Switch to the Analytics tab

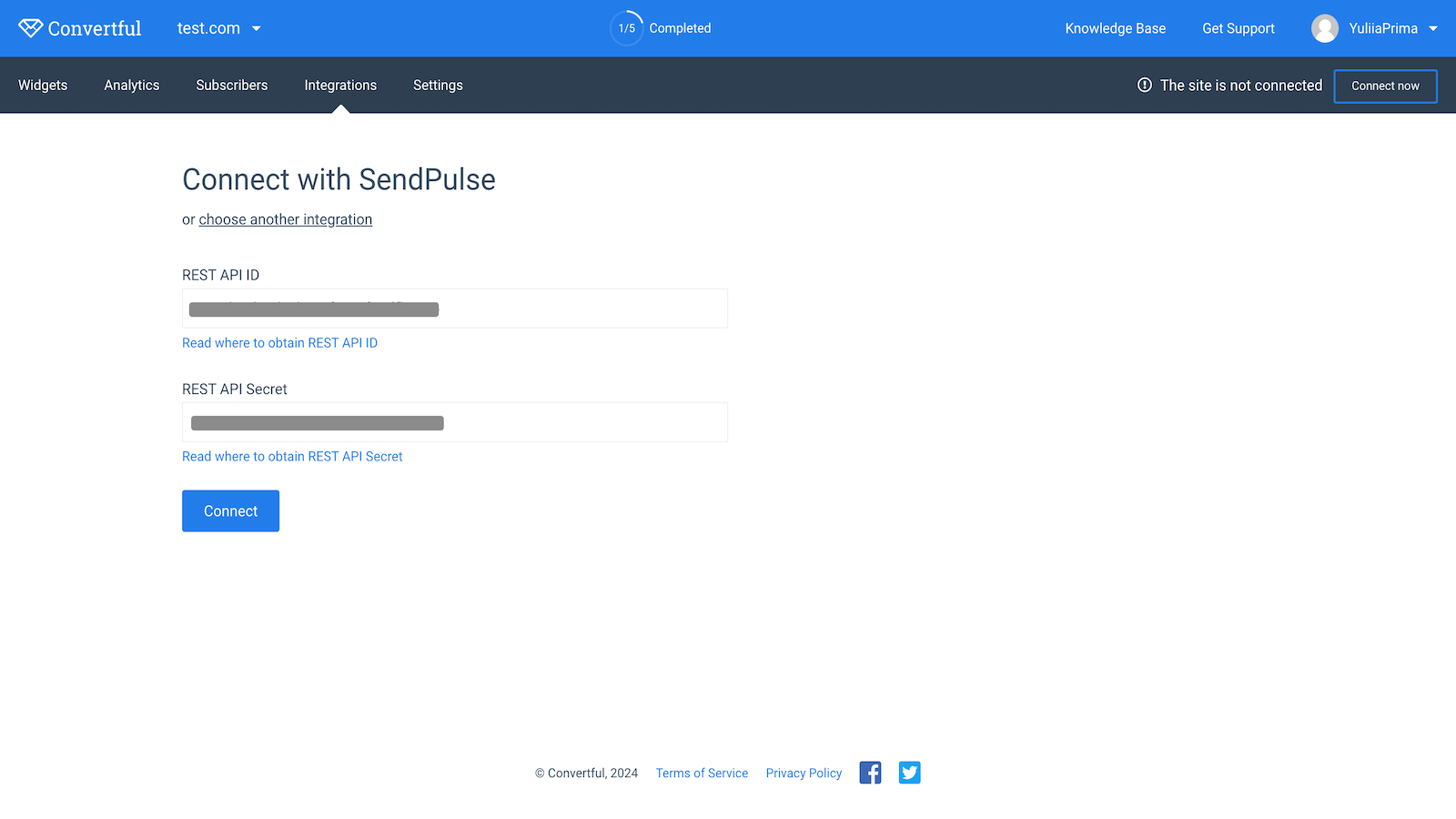(x=132, y=85)
